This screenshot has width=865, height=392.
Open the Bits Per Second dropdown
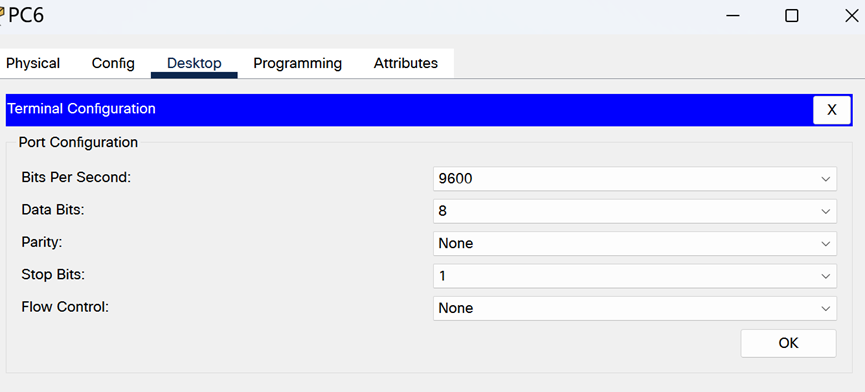(x=634, y=179)
